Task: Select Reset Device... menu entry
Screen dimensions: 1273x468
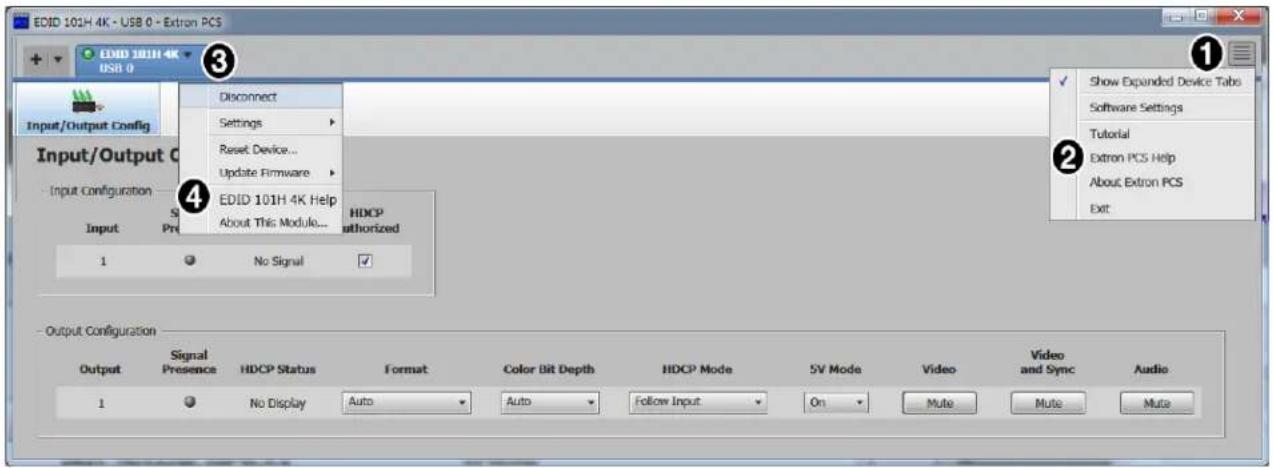Action: point(261,148)
